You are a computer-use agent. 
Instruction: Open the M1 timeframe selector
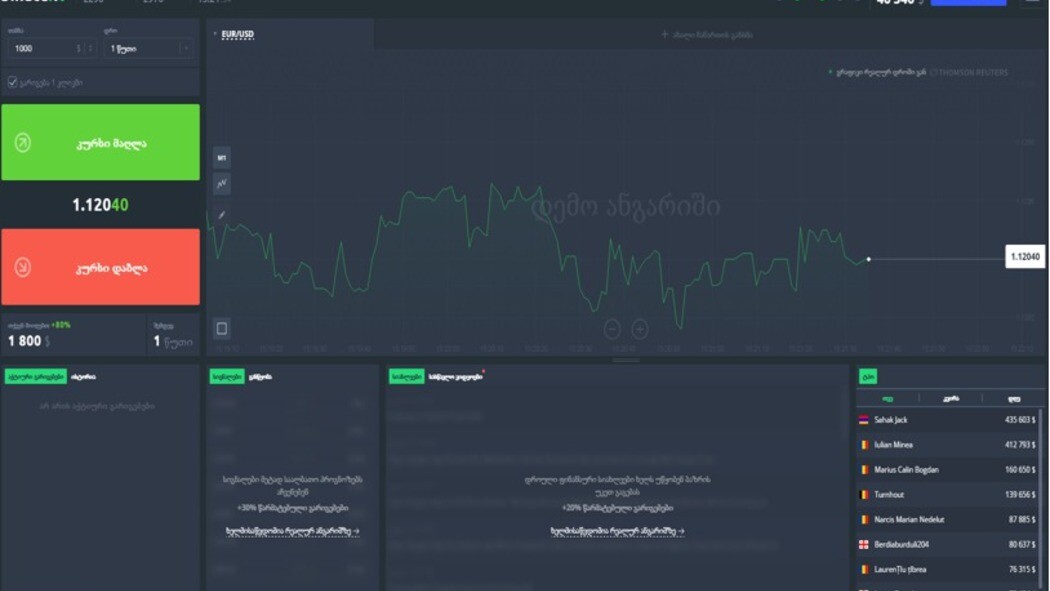222,158
